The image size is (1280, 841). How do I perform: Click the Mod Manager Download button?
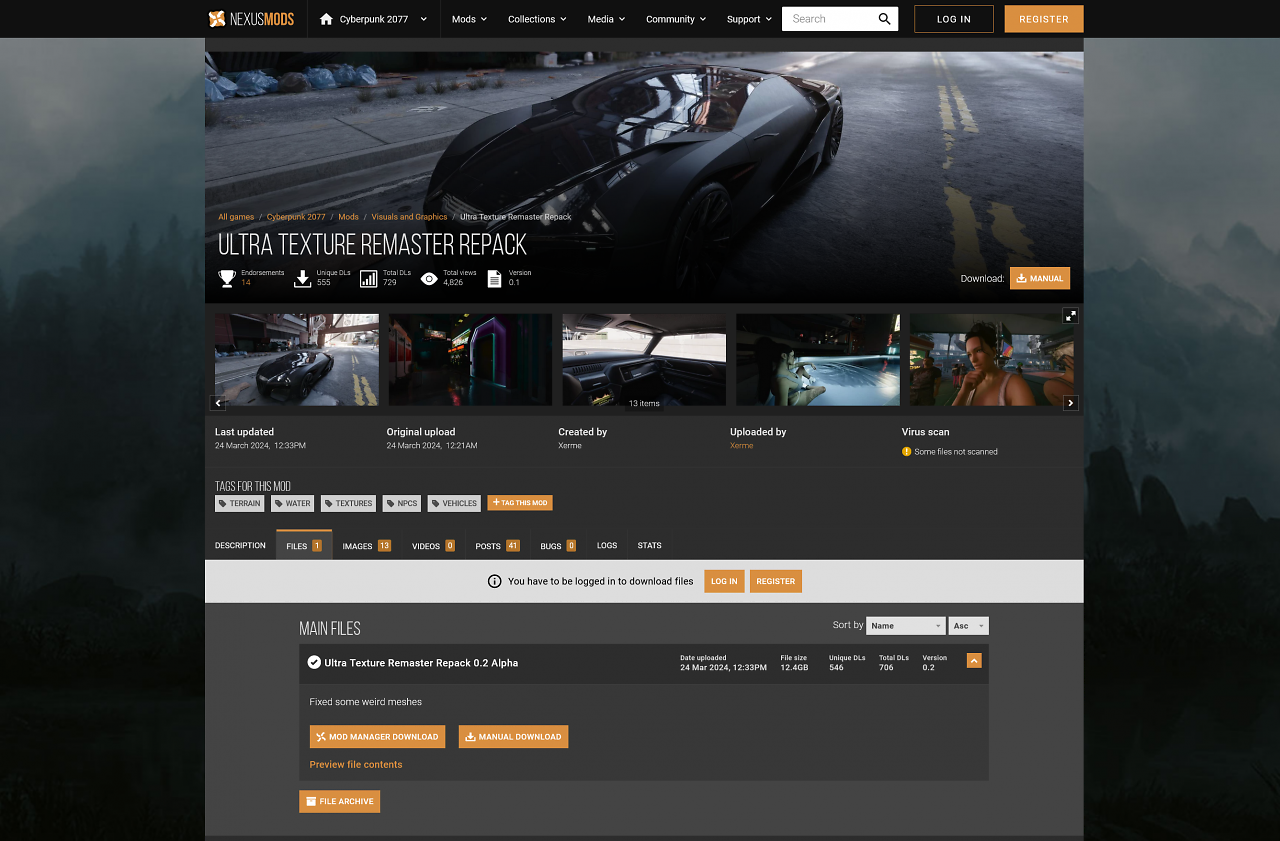[x=377, y=737]
